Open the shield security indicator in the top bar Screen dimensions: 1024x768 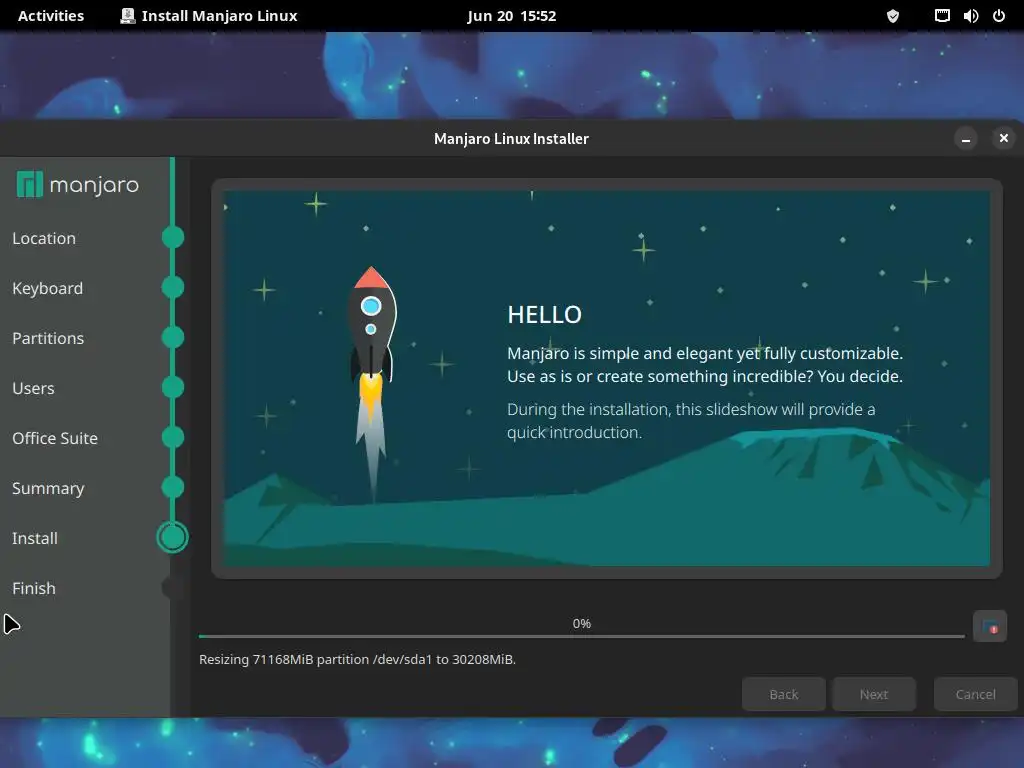893,16
